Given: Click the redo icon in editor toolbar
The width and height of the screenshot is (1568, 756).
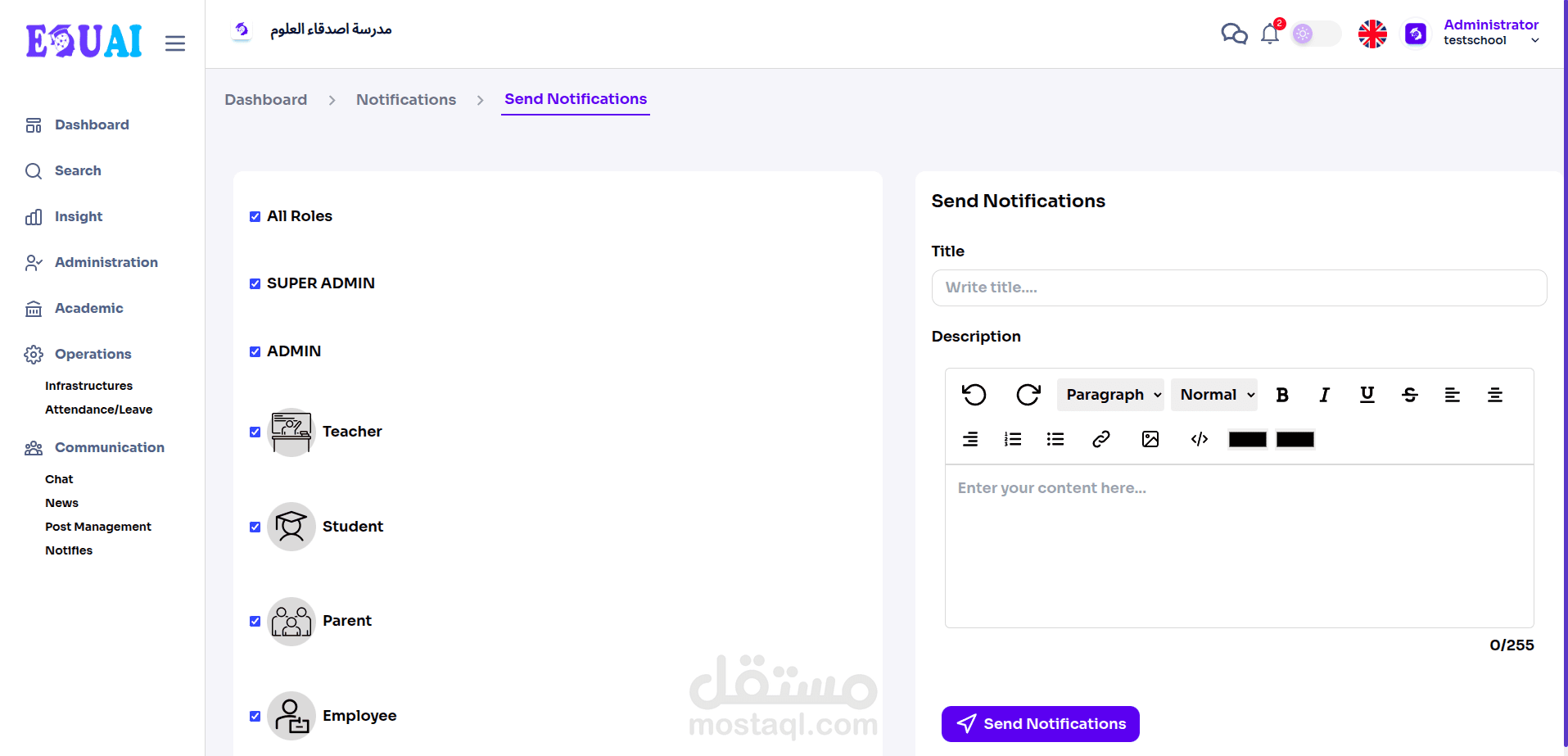Looking at the screenshot, I should pos(1028,395).
